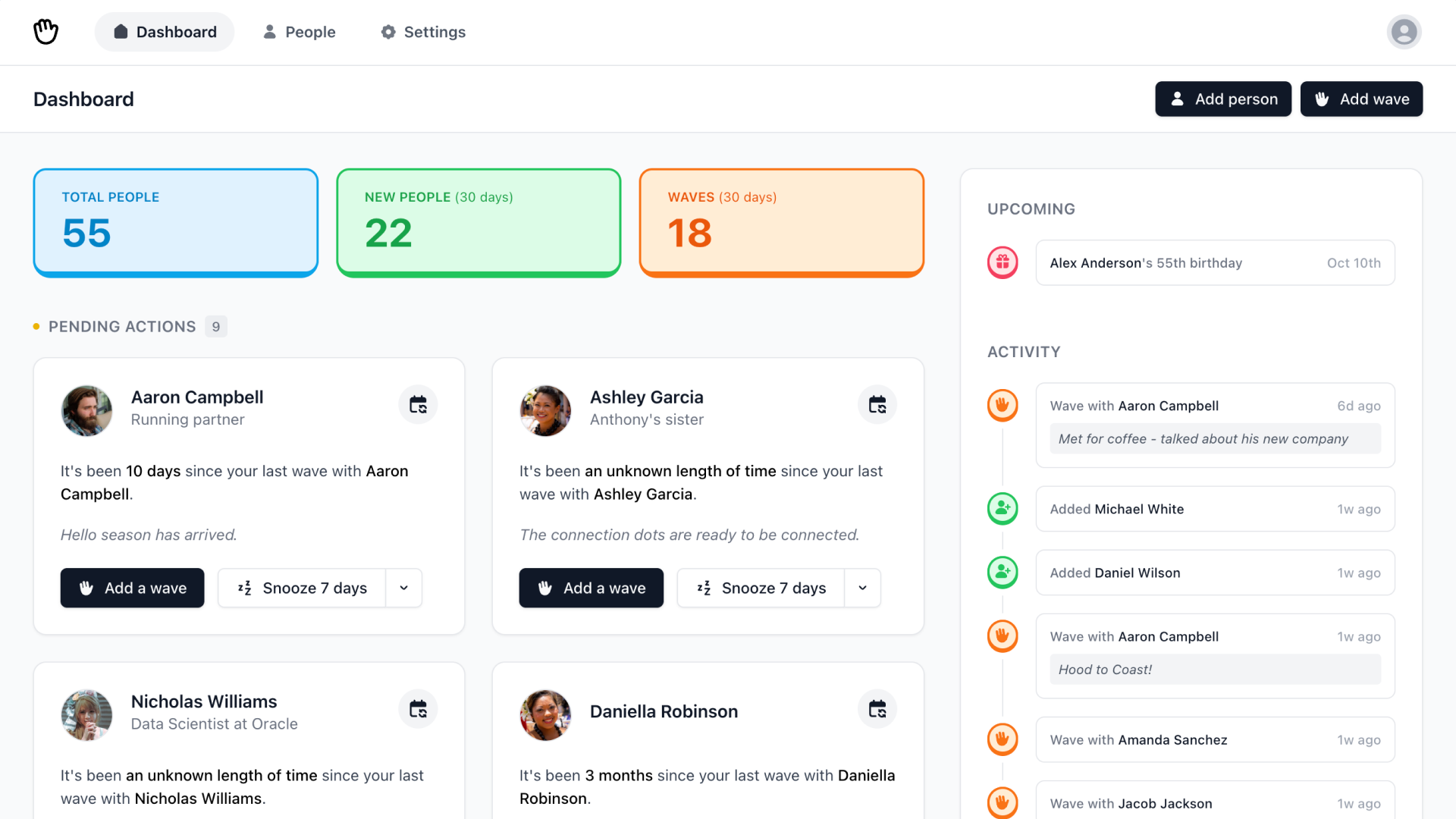Switch to the People tab

click(x=298, y=32)
